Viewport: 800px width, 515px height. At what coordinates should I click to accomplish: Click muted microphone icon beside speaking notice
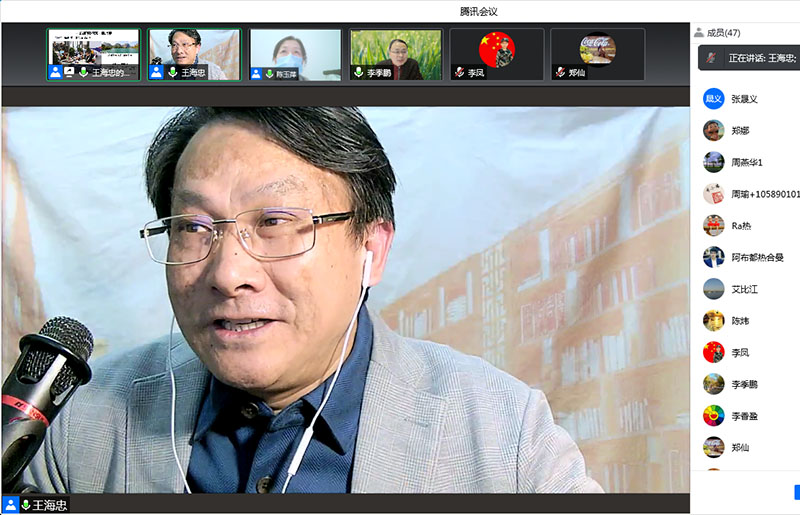click(x=711, y=58)
